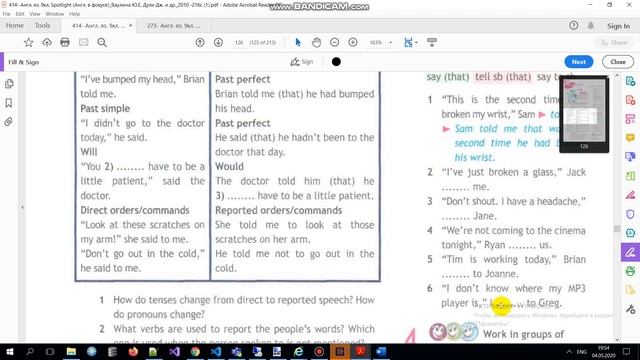Screen dimensions: 640x360
Task: Select the hand pan tool
Action: [x=316, y=42]
